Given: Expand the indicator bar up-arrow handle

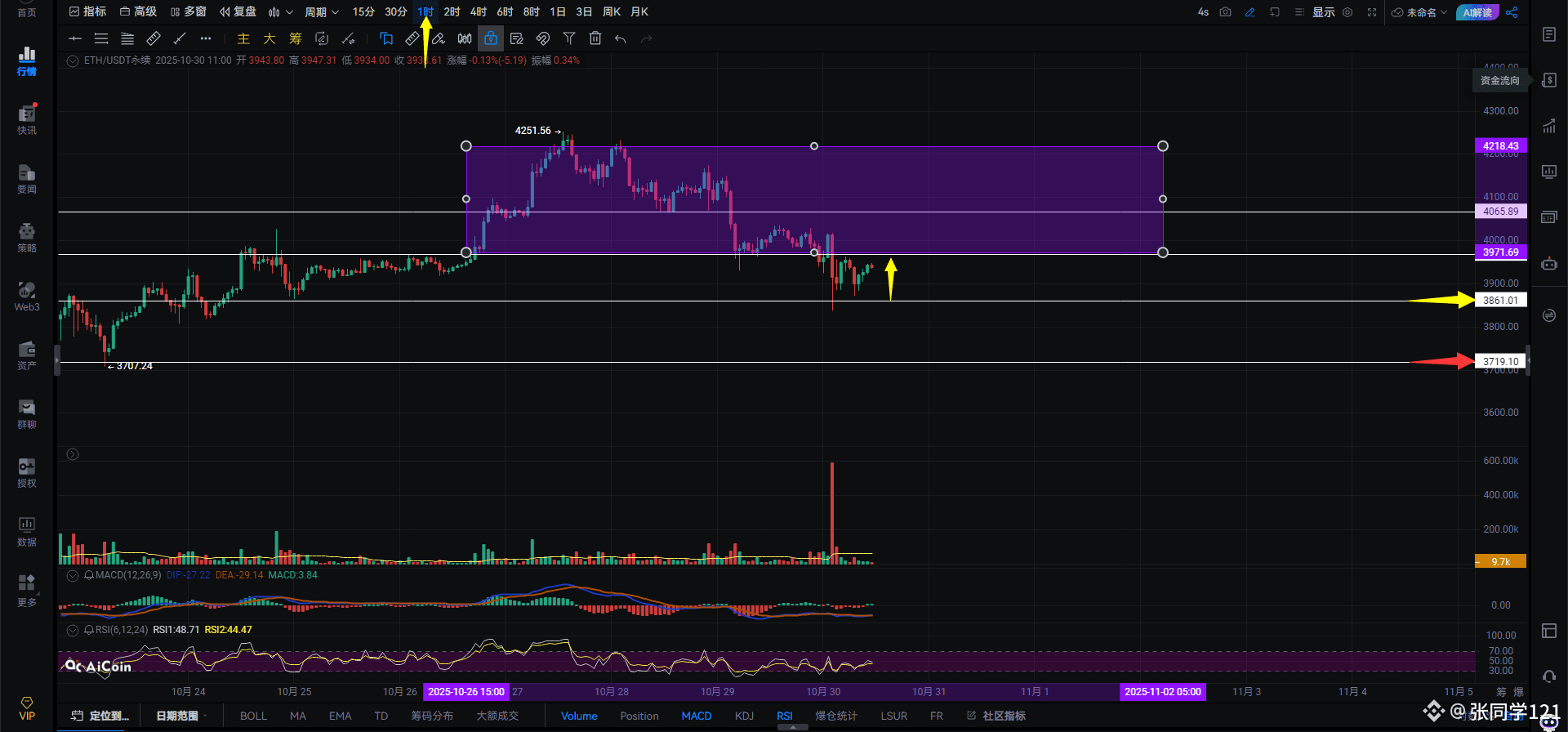Looking at the screenshot, I should (792, 727).
